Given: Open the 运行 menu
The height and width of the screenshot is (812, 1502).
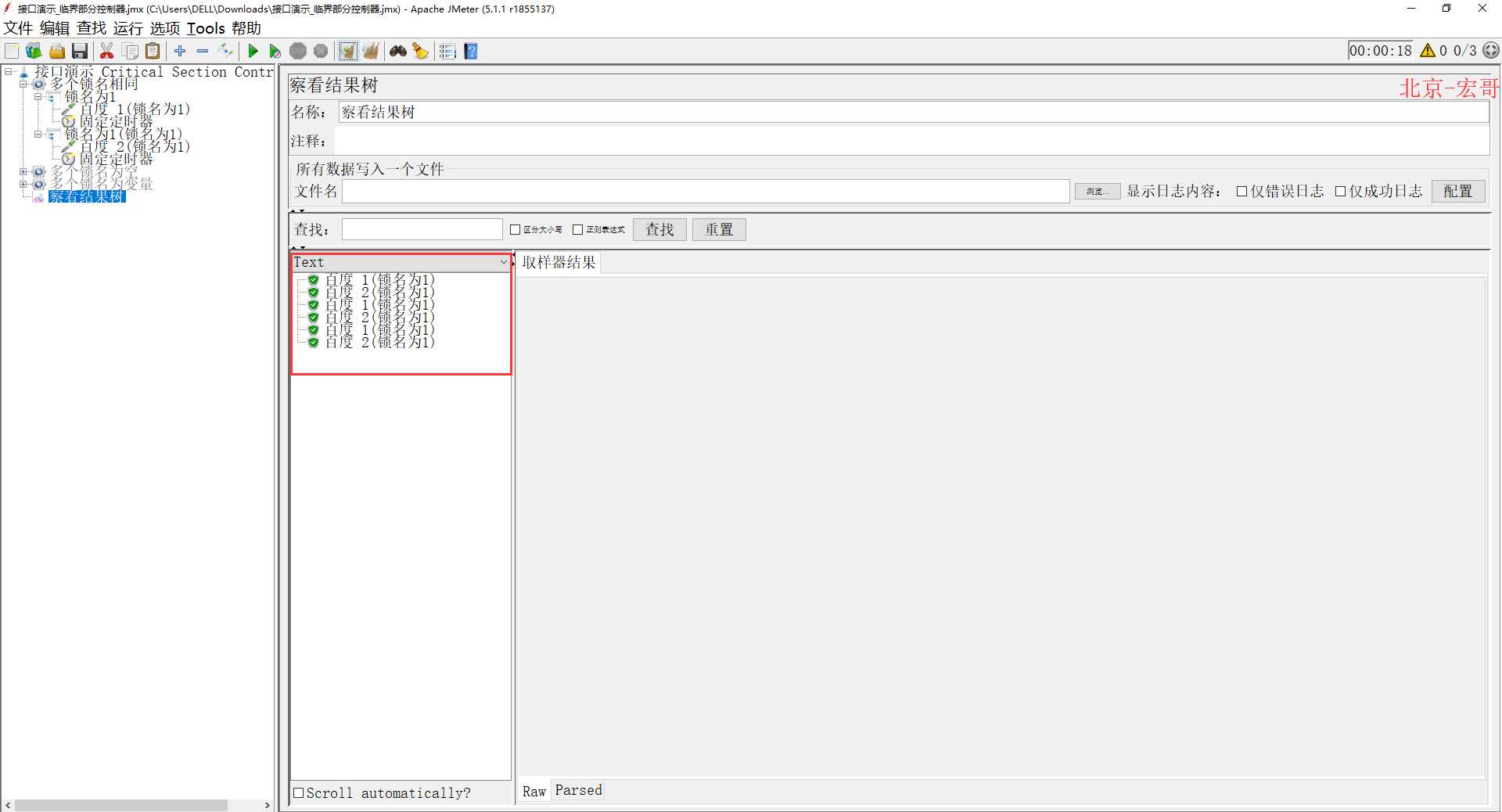Looking at the screenshot, I should click(x=128, y=28).
